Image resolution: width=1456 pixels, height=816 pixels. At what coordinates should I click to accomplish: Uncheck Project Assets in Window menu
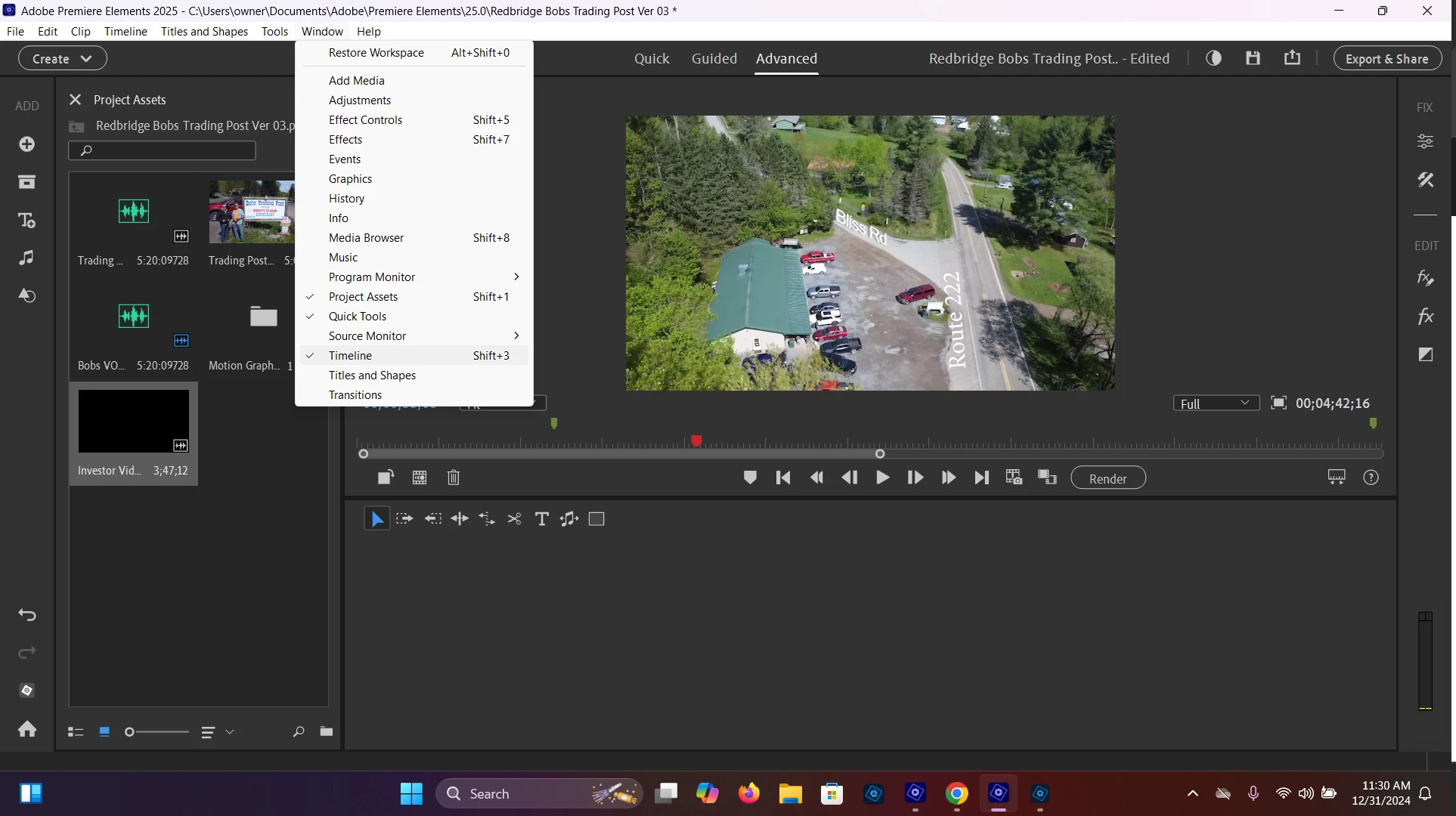(x=363, y=297)
